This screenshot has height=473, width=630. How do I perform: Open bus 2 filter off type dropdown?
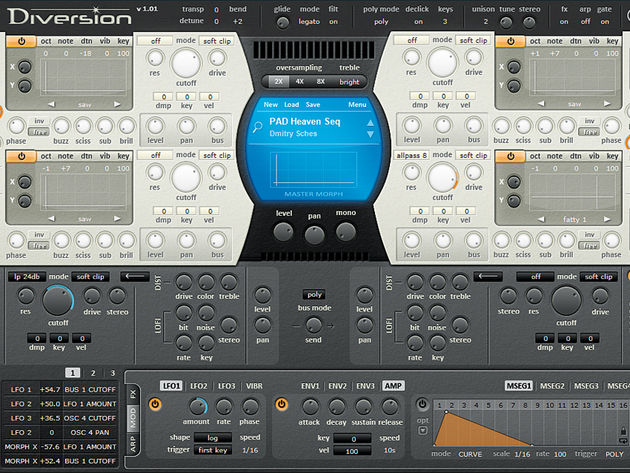point(536,276)
